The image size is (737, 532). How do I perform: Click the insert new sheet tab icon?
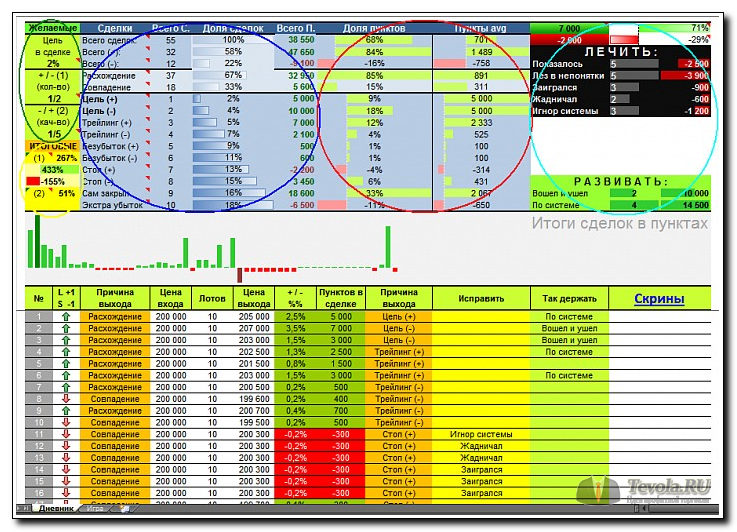[x=123, y=509]
